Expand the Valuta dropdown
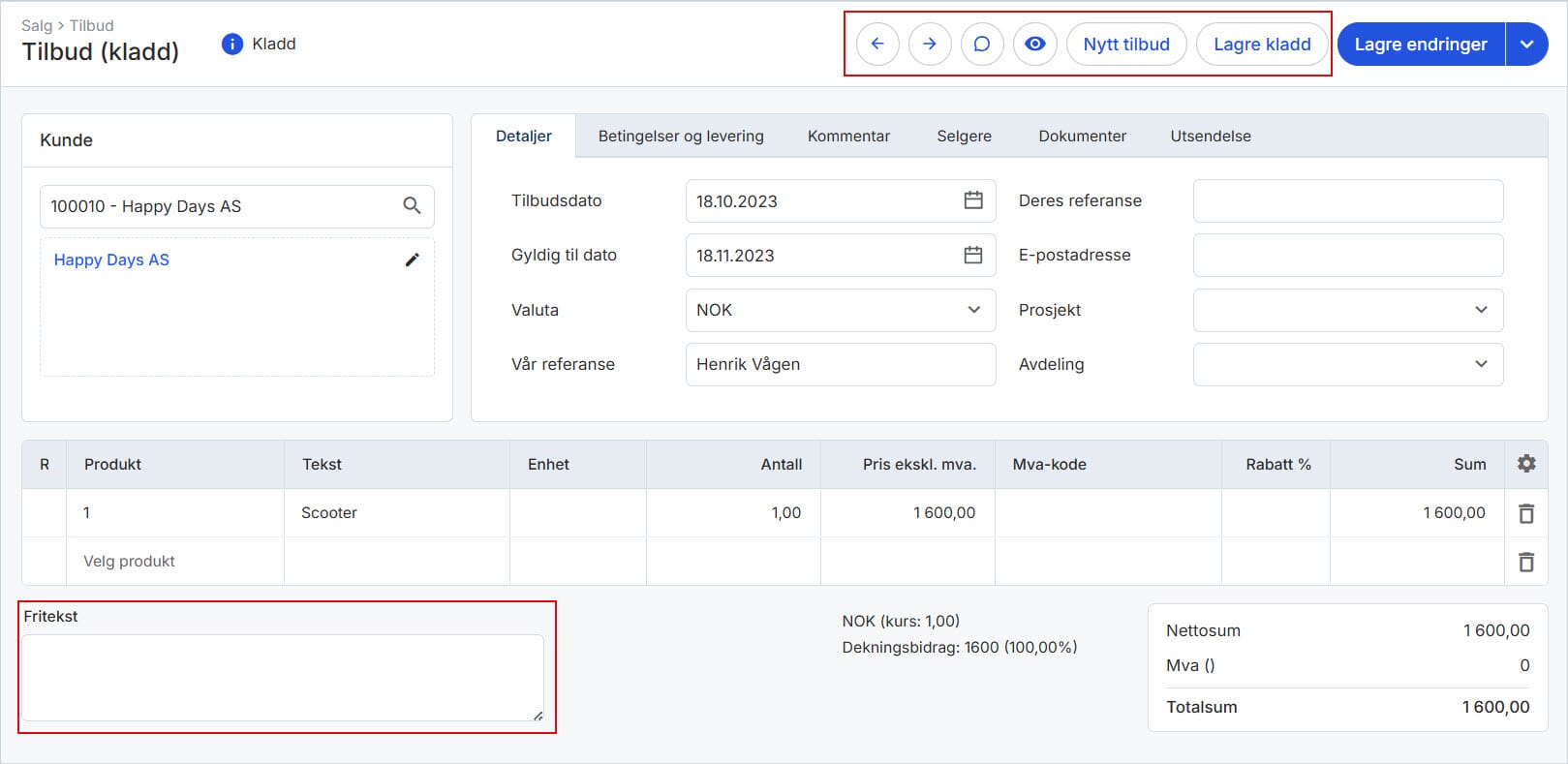Image resolution: width=1568 pixels, height=764 pixels. (x=973, y=310)
